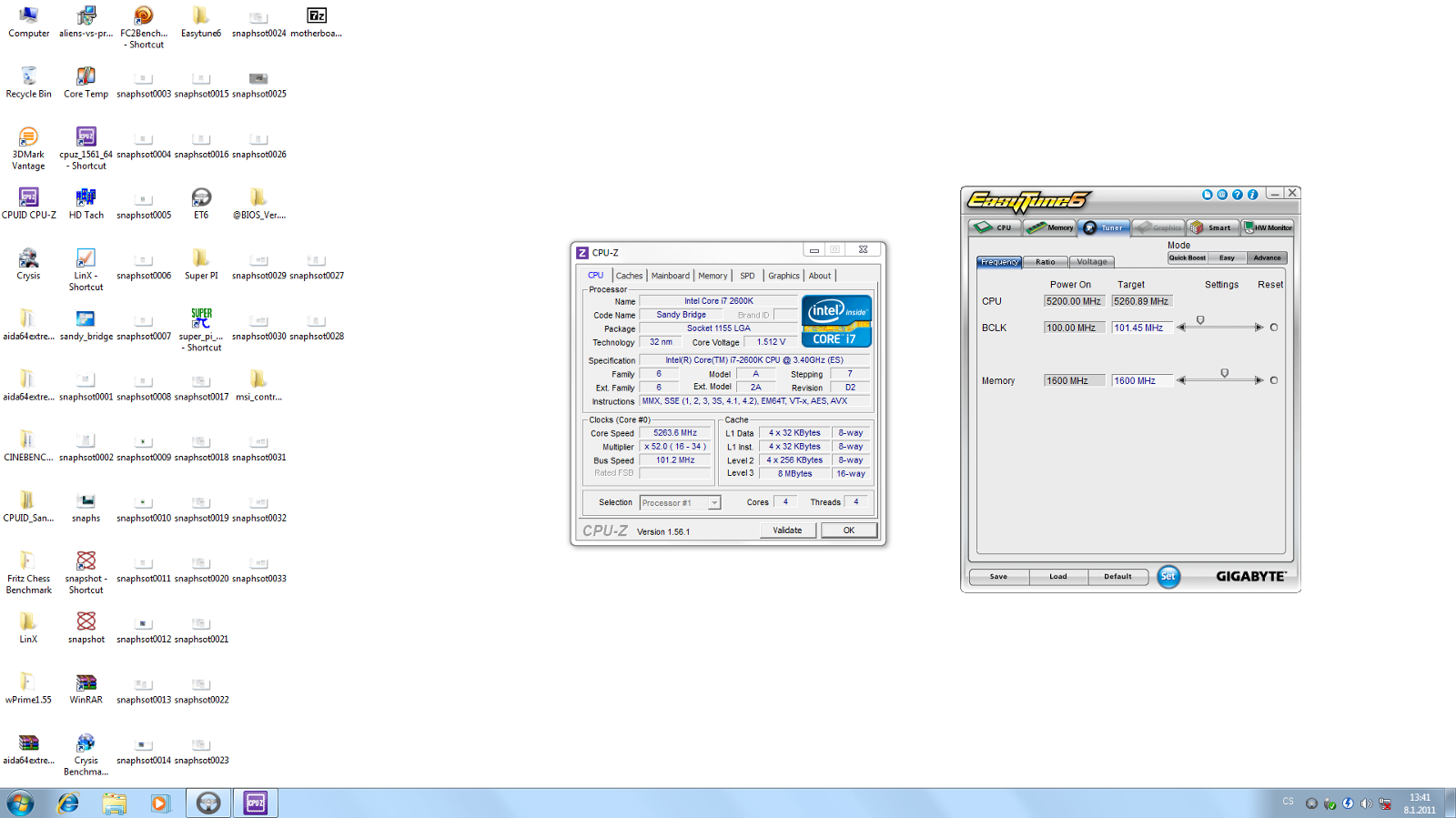Click the BCLK target 101.45 MHz field
The image size is (1456, 818).
pyautogui.click(x=1141, y=328)
